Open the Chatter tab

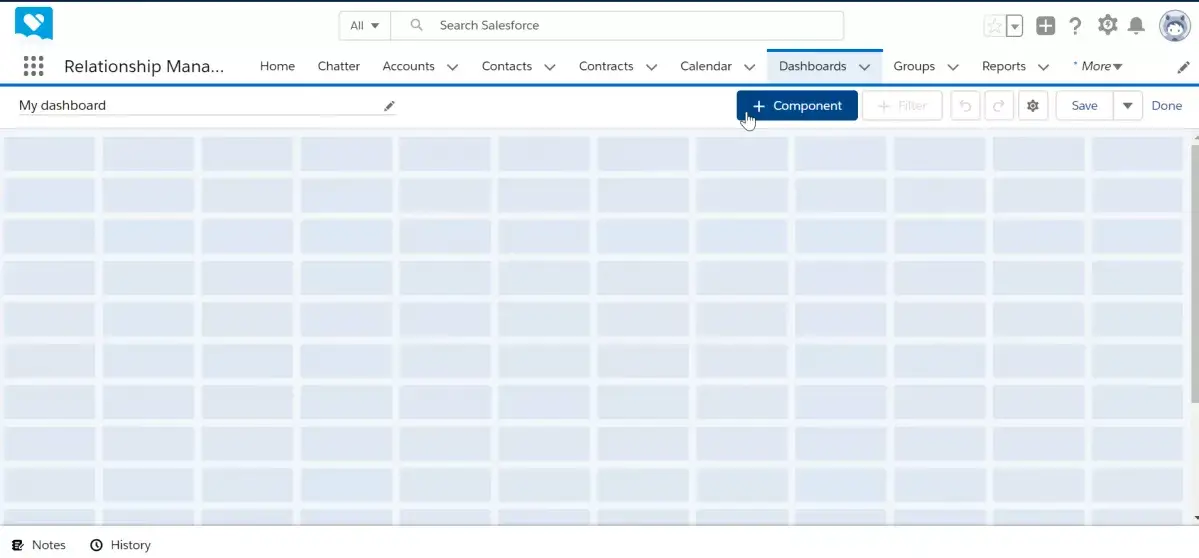339,67
